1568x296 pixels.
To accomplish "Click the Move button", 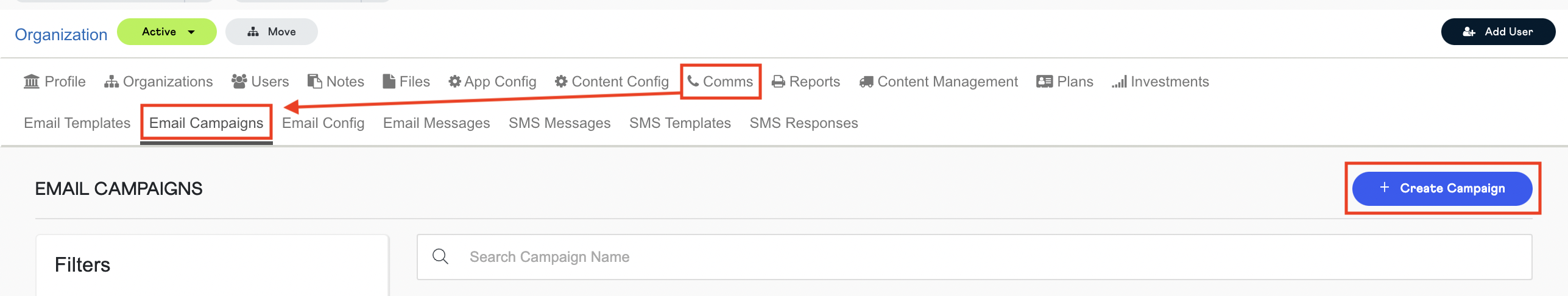I will [x=272, y=32].
